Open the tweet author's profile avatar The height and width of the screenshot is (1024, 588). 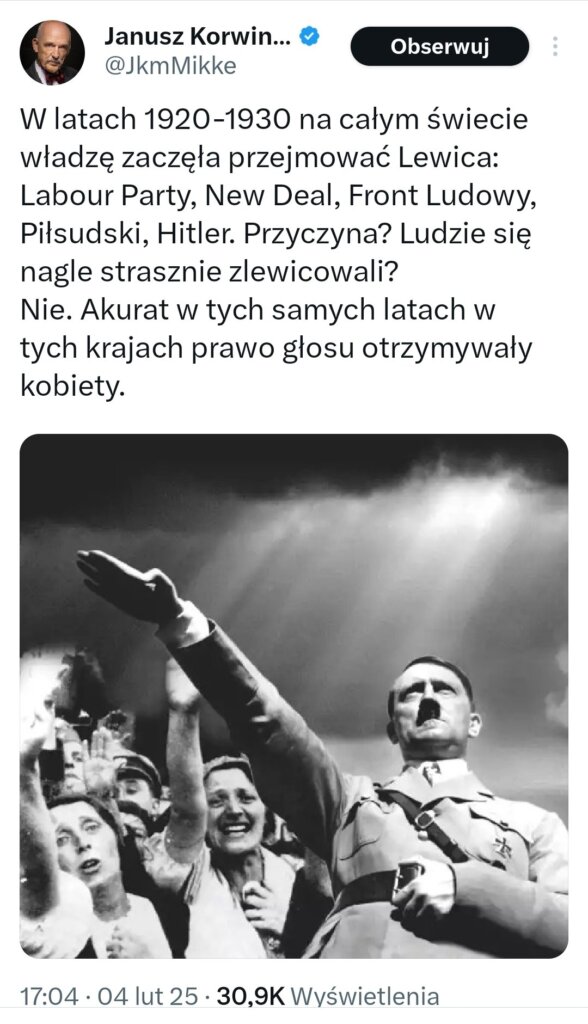tap(52, 52)
